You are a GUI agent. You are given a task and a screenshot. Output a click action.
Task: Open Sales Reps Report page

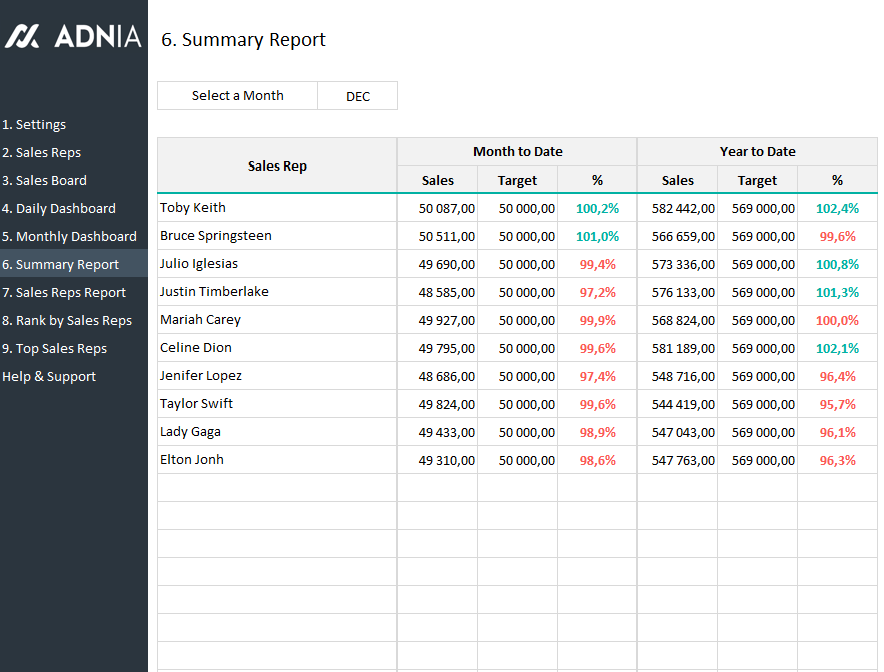(x=64, y=293)
